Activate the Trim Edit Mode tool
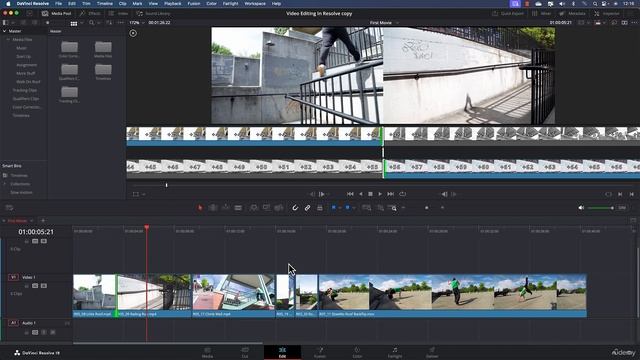The image size is (640, 360). click(x=213, y=208)
